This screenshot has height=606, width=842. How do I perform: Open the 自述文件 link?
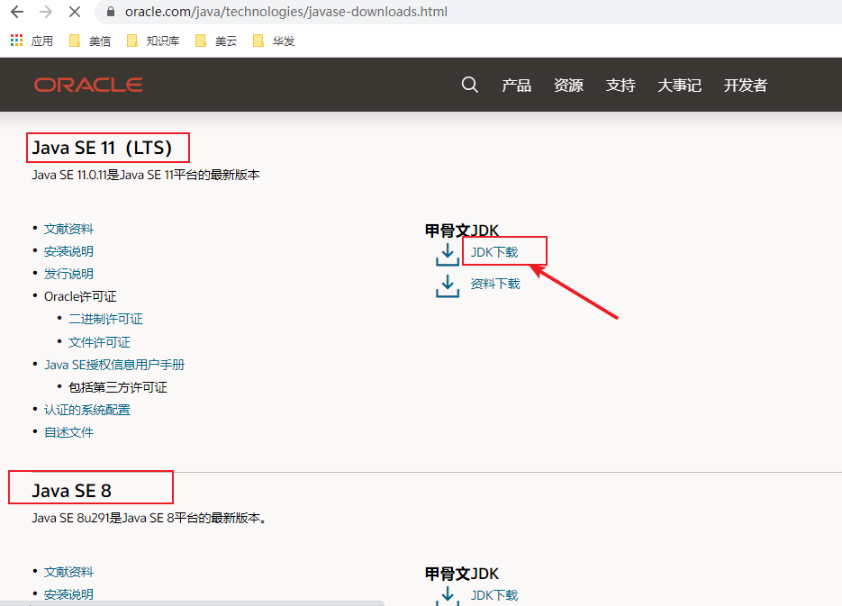69,433
